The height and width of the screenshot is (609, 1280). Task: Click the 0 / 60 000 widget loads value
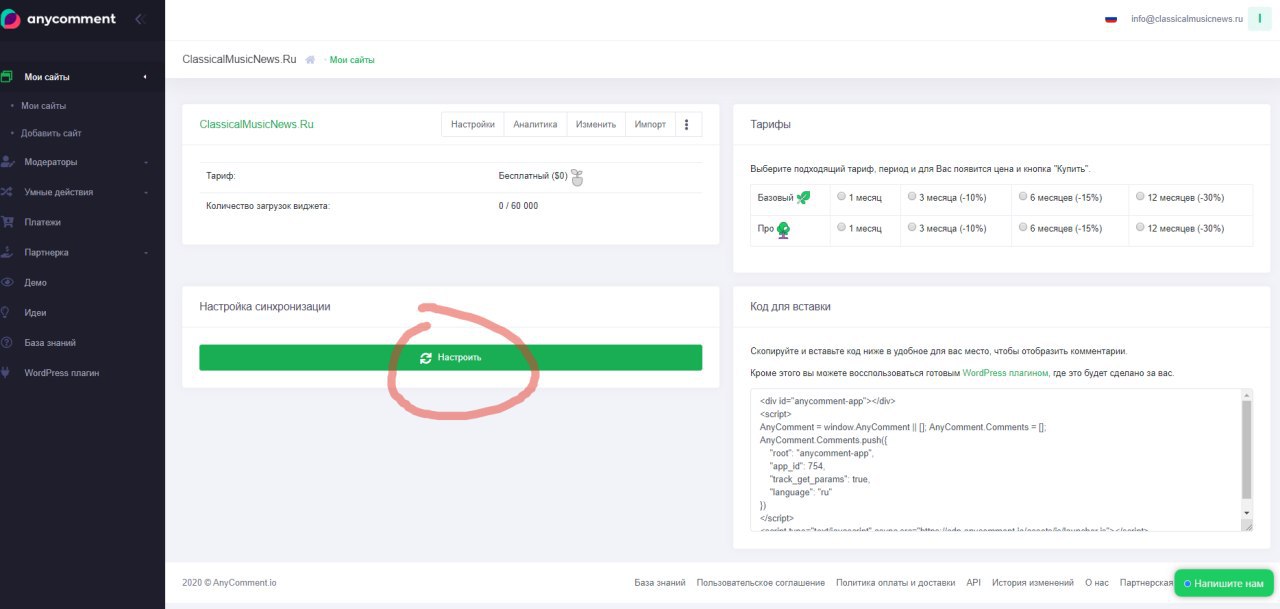coord(518,206)
